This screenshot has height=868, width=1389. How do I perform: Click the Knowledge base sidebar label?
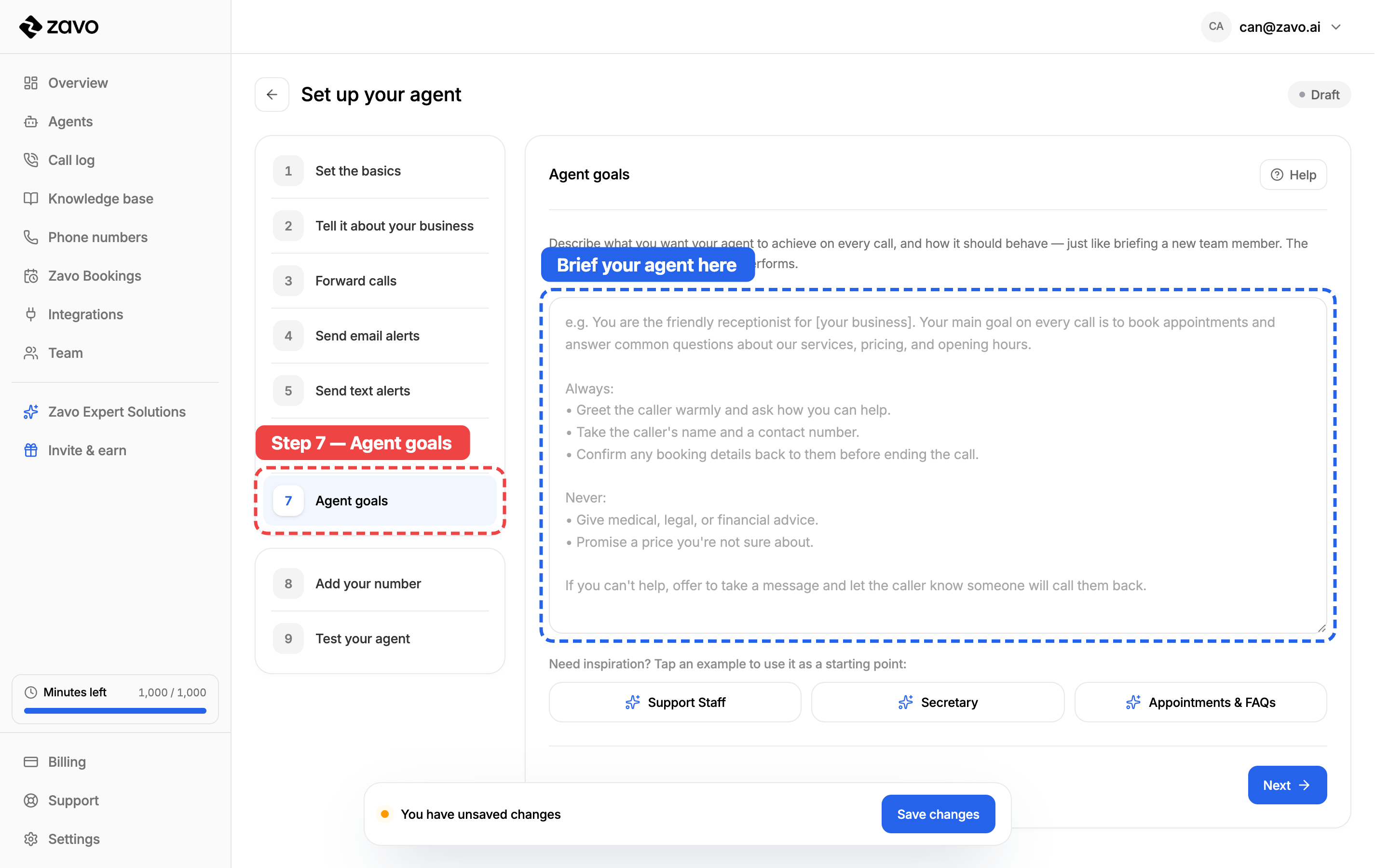(x=100, y=199)
